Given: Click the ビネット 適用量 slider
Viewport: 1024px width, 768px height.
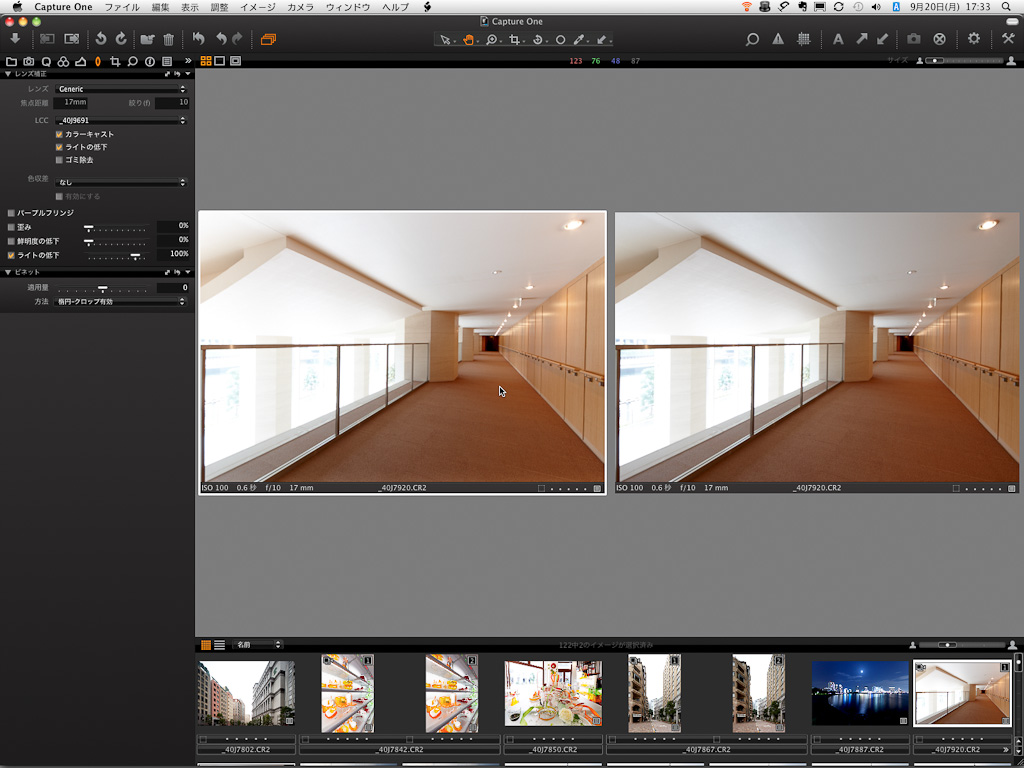Looking at the screenshot, I should [x=100, y=288].
